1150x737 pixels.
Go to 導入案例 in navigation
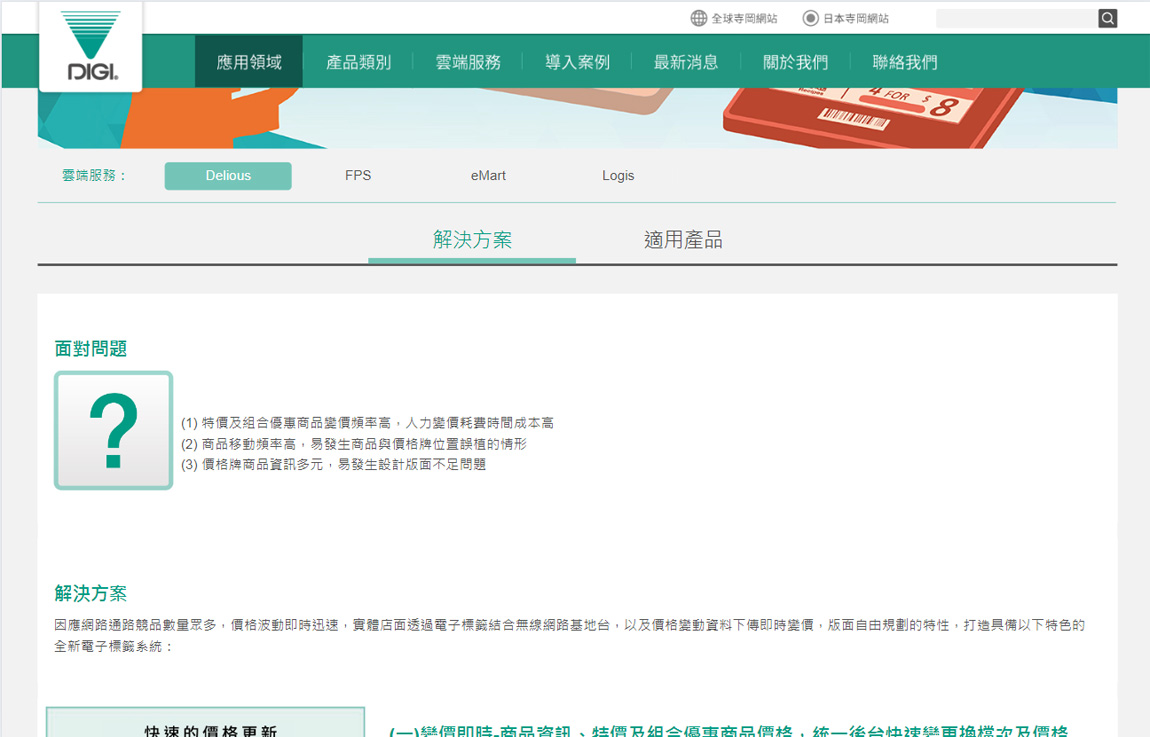pos(577,62)
